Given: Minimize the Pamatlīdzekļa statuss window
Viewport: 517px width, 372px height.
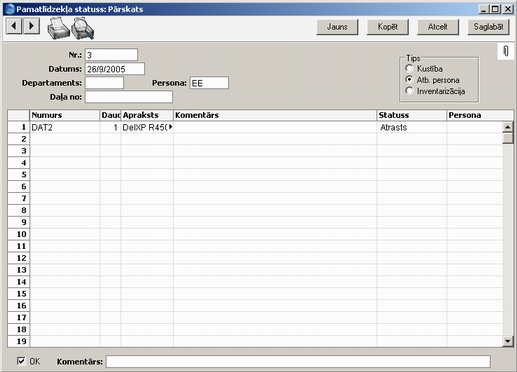Looking at the screenshot, I should (x=484, y=9).
